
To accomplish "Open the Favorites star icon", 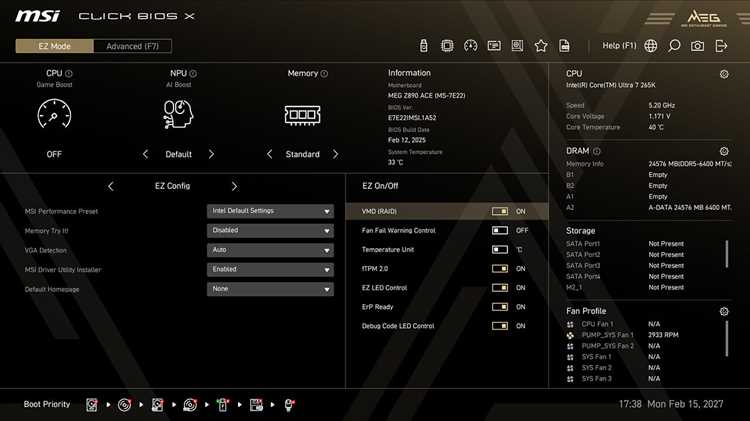I will [x=541, y=45].
